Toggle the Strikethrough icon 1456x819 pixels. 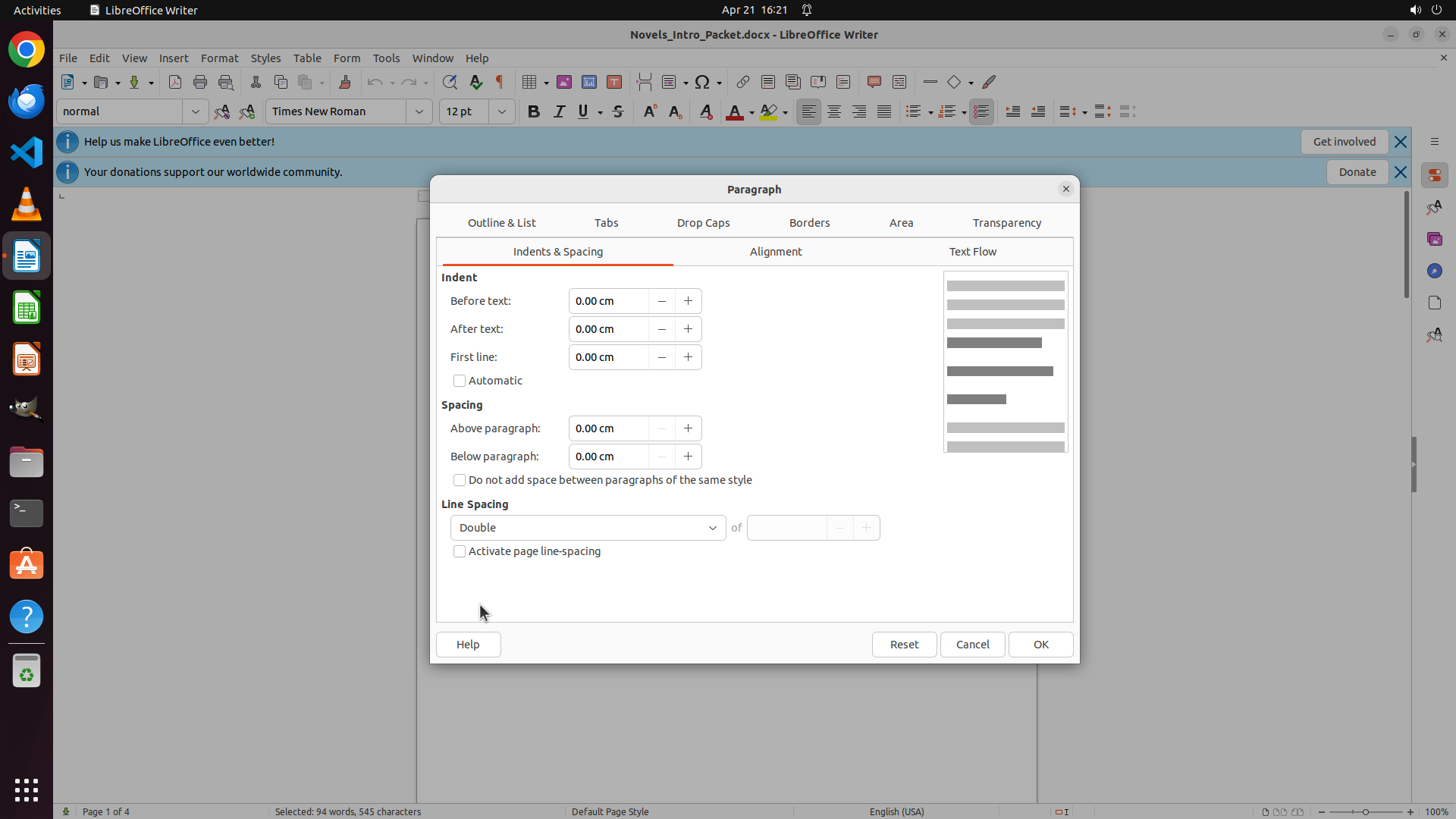pyautogui.click(x=618, y=111)
